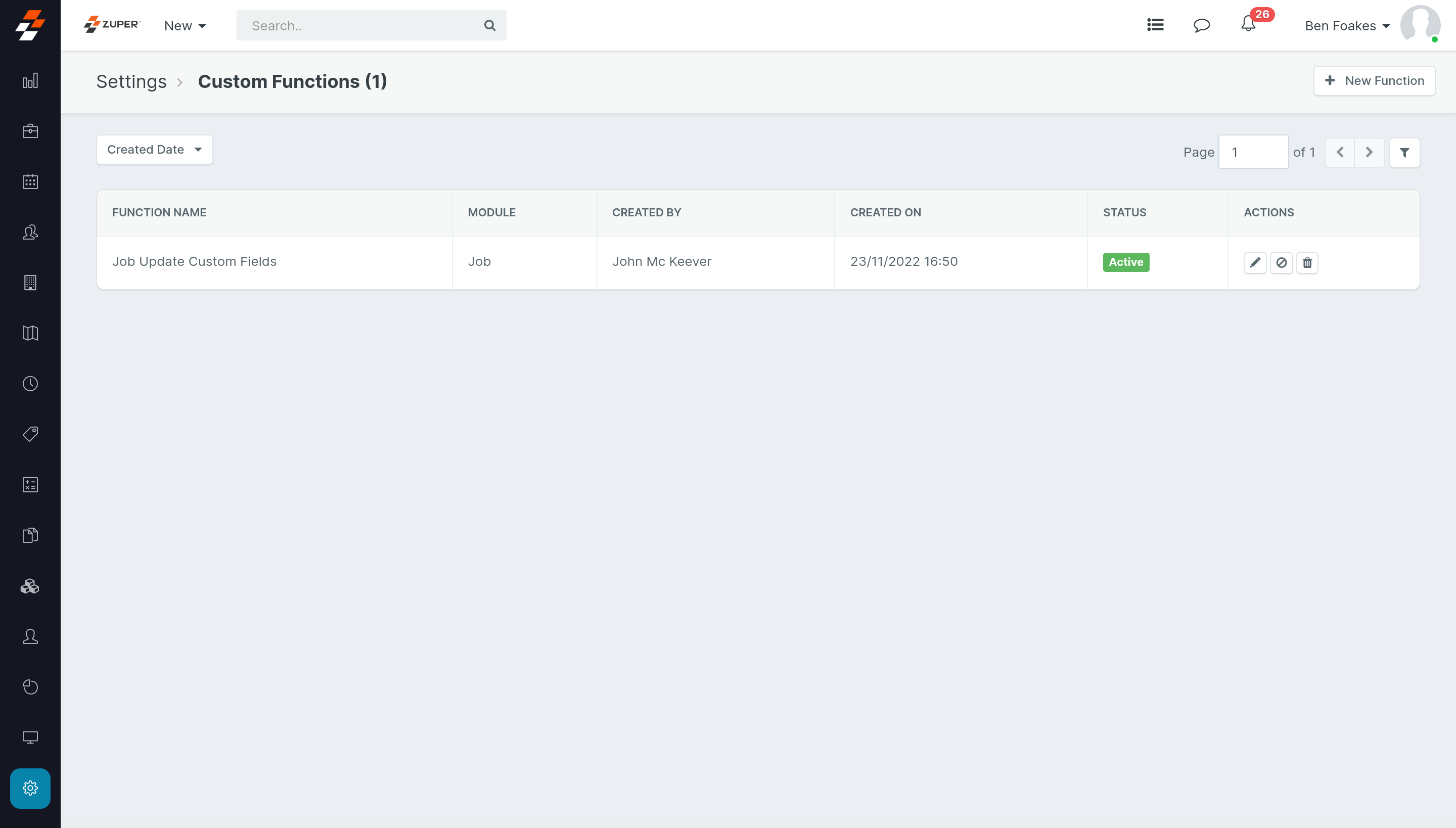Click the Settings gear icon in sidebar

[x=30, y=788]
